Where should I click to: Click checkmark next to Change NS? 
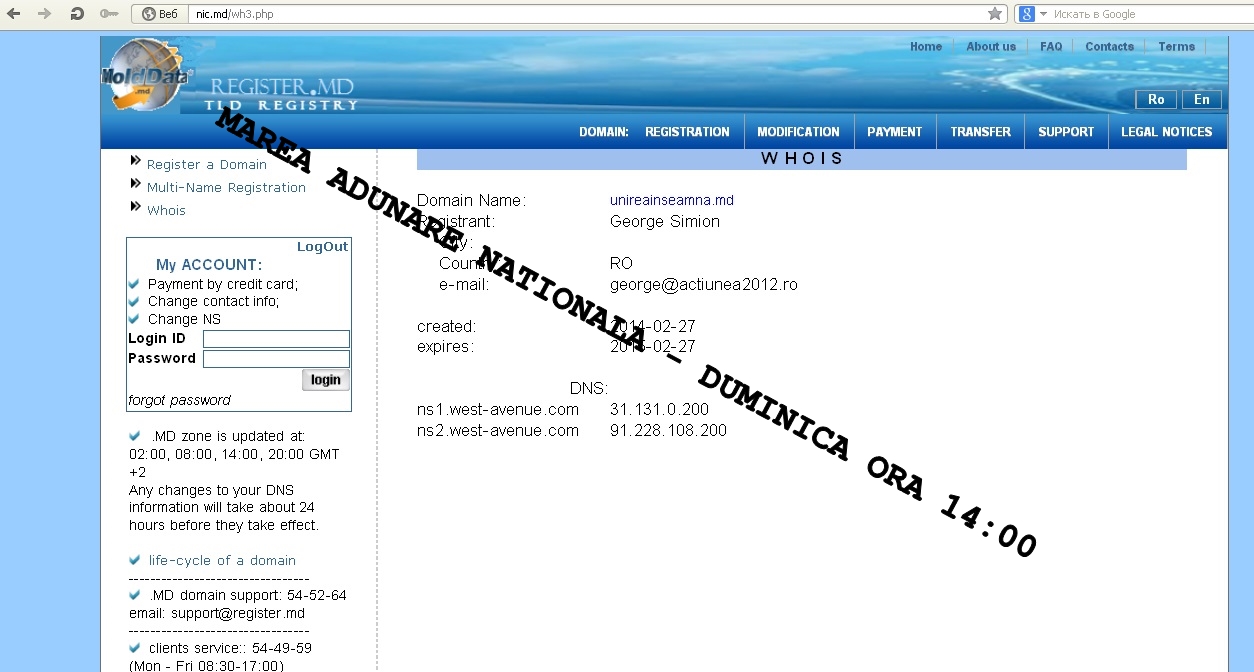[x=134, y=319]
